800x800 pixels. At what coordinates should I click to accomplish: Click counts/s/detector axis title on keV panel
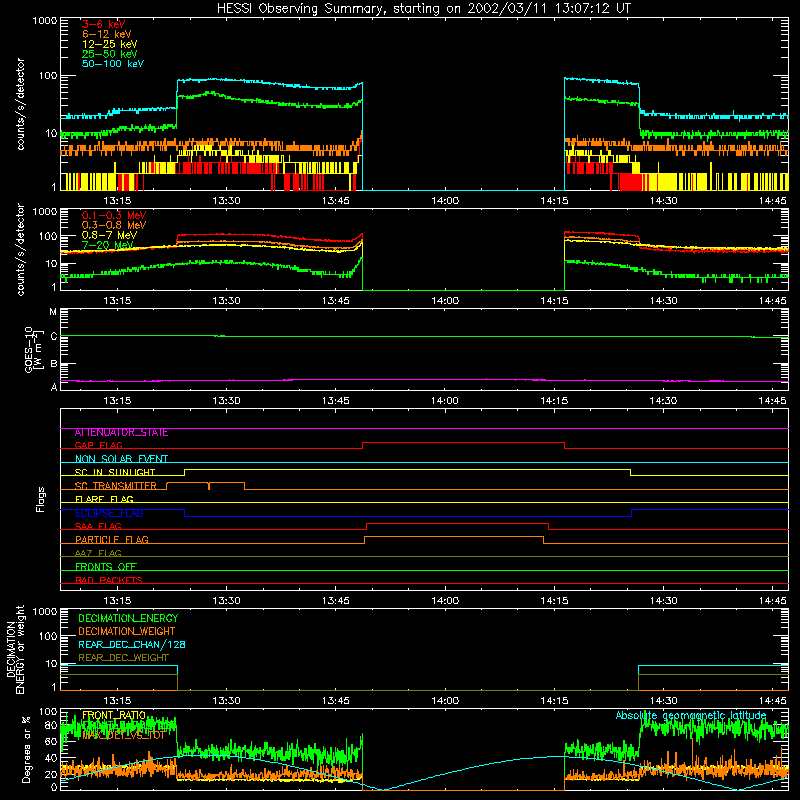click(x=20, y=104)
